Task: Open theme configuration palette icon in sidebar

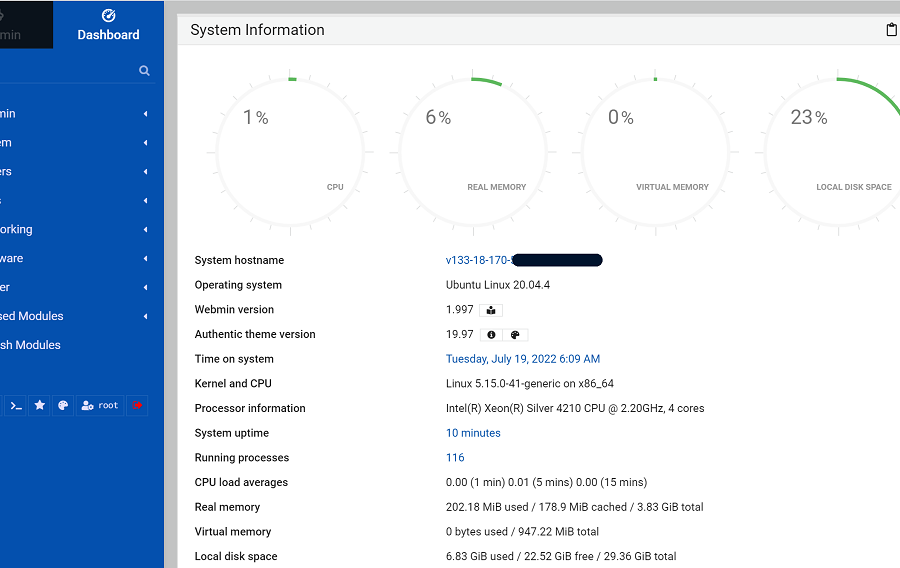Action: coord(63,405)
